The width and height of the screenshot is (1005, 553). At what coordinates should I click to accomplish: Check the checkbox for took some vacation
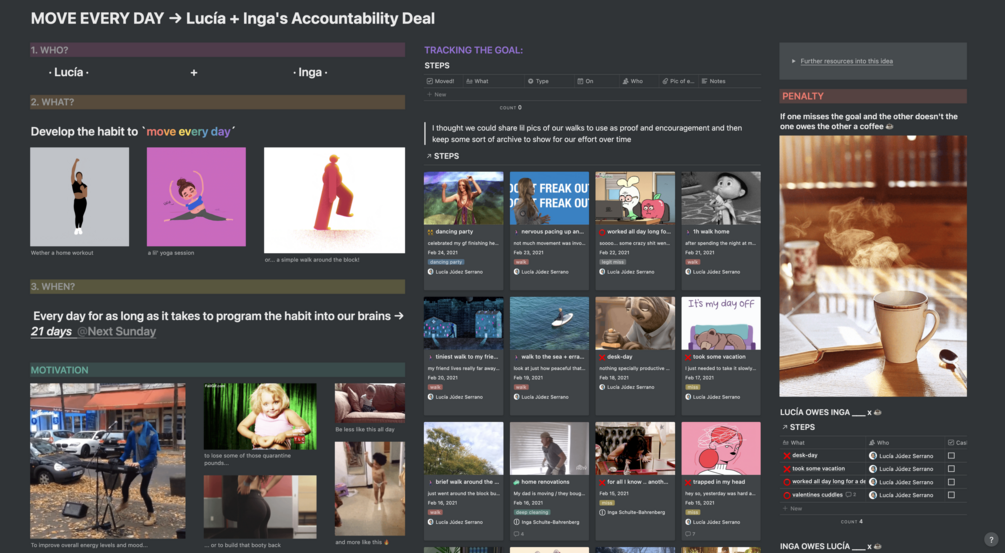(x=951, y=468)
